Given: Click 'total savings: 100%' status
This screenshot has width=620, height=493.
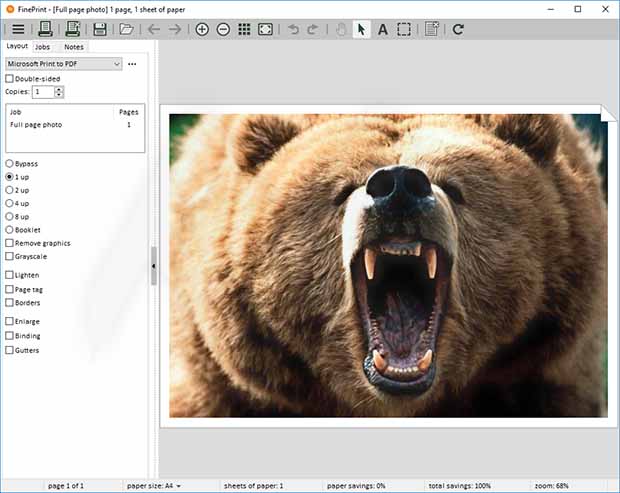Looking at the screenshot, I should pos(459,485).
